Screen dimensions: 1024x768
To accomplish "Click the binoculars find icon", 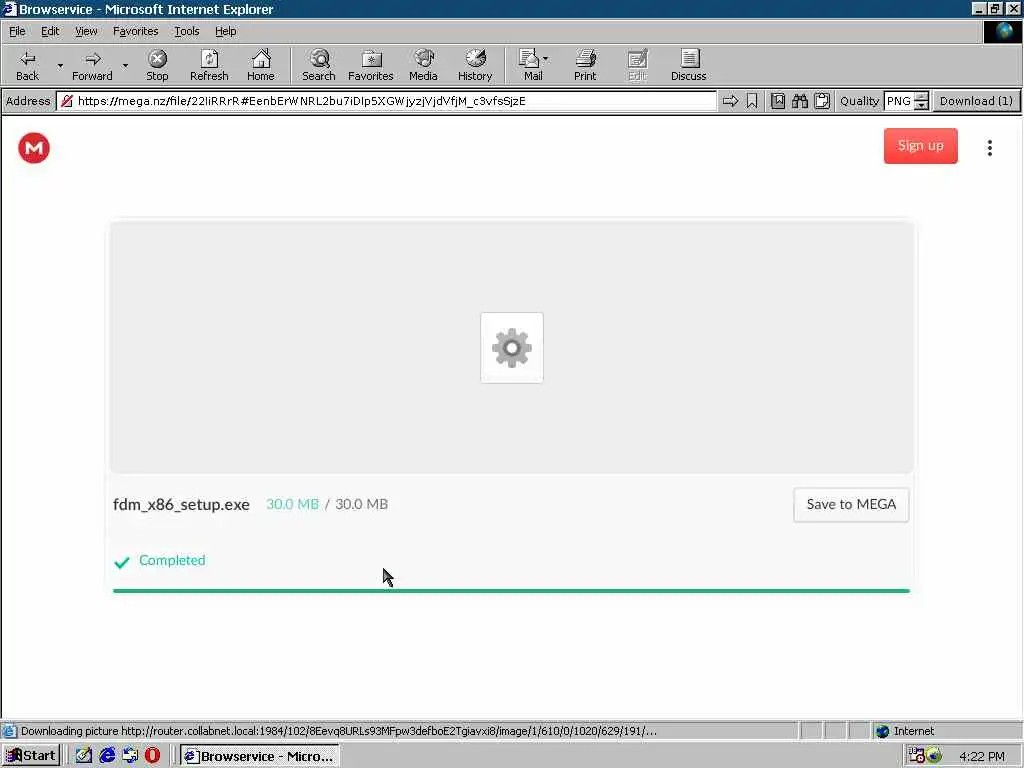I will point(800,101).
